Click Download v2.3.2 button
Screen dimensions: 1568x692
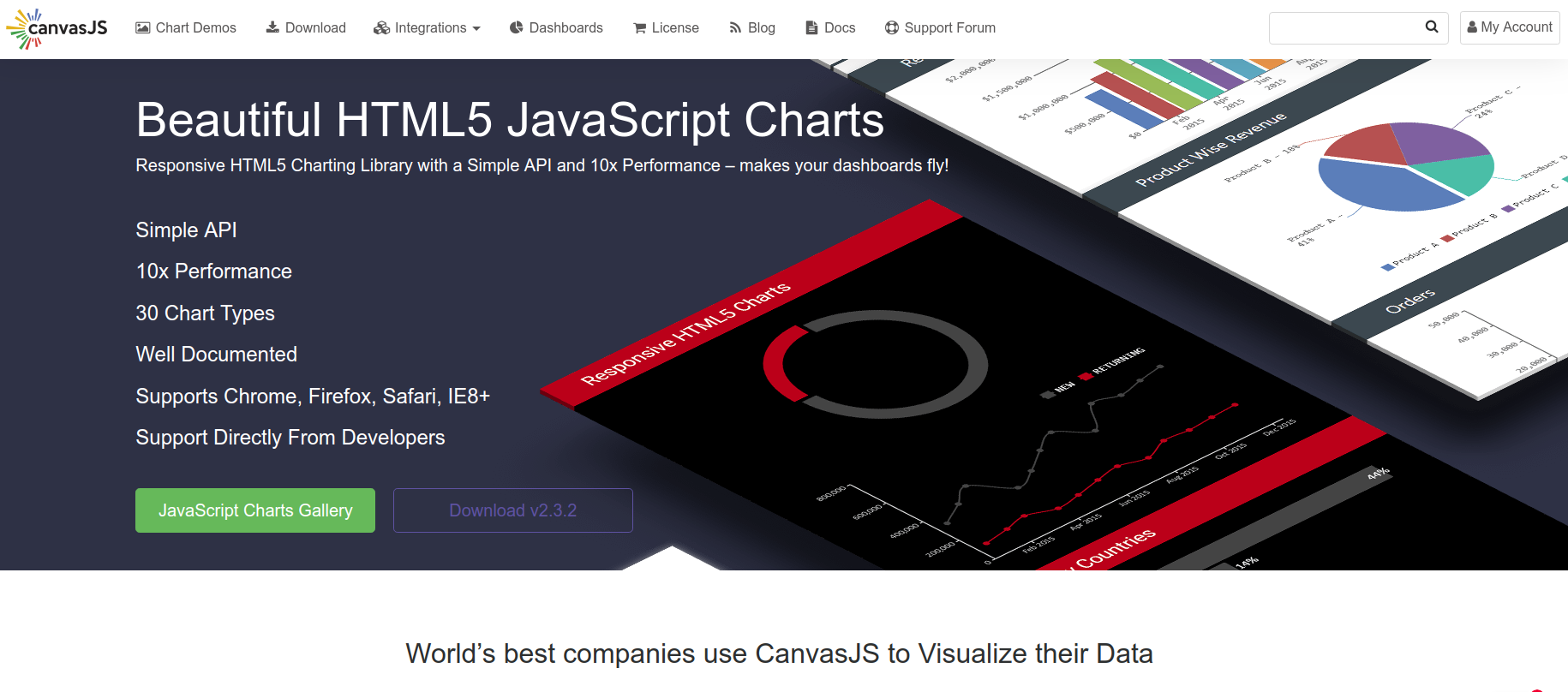click(x=512, y=510)
